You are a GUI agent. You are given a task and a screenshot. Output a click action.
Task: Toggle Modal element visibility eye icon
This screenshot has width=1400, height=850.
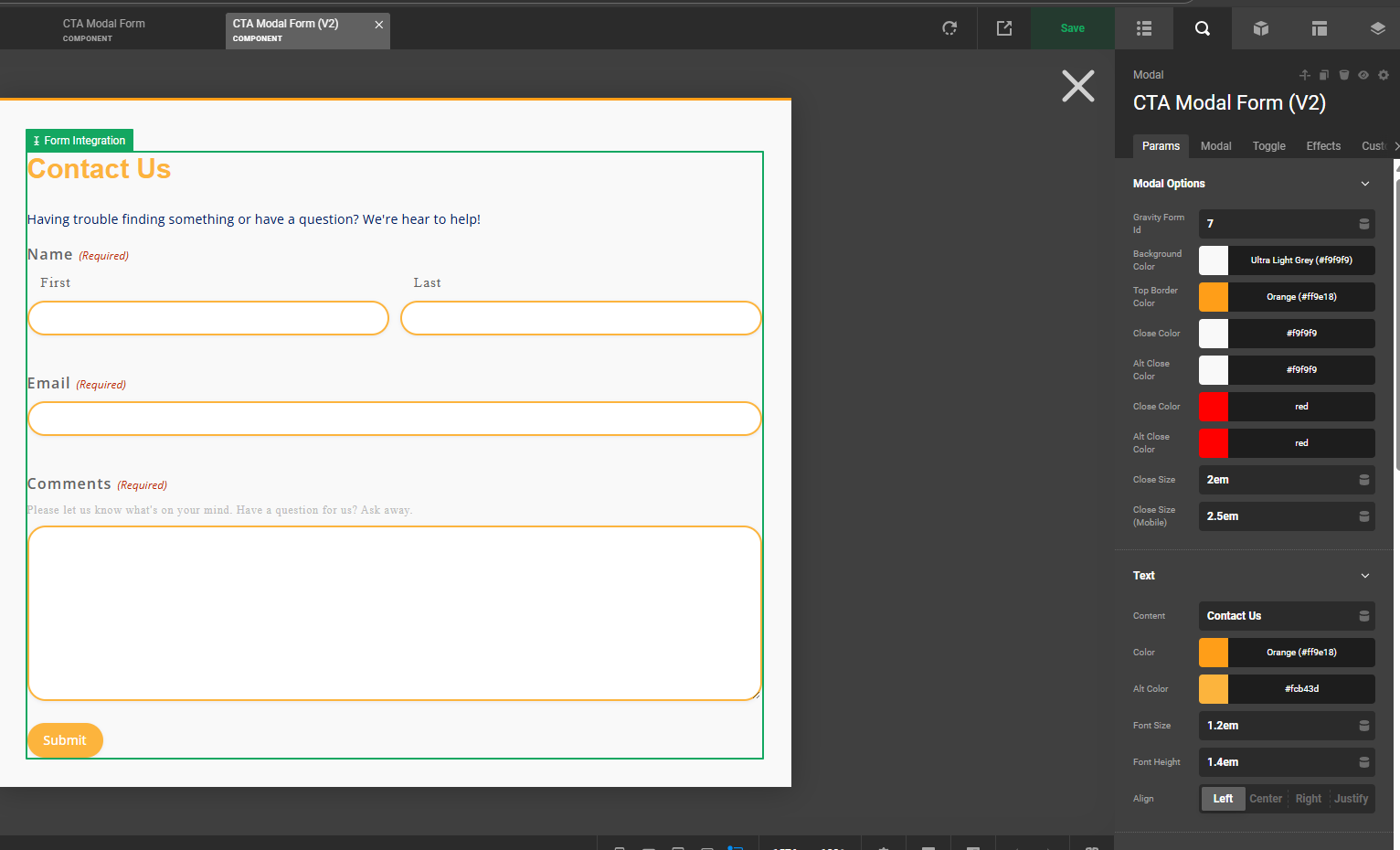click(x=1363, y=75)
